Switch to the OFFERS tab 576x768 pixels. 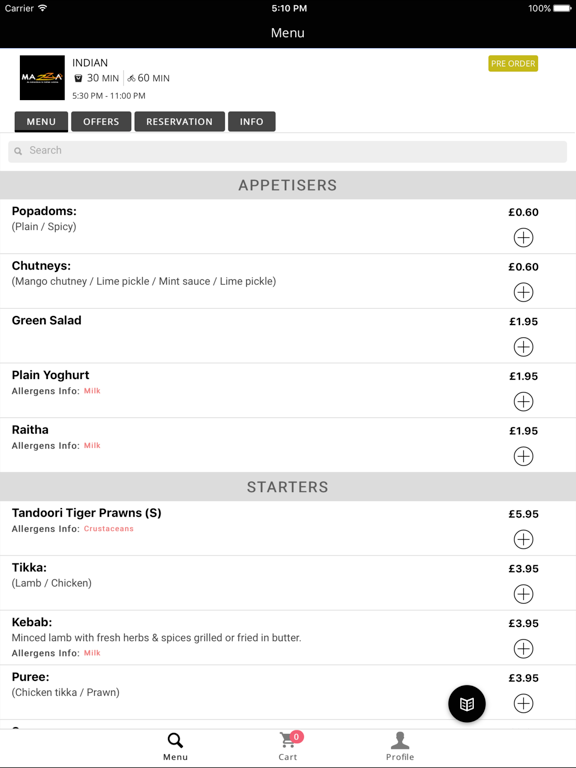[101, 121]
